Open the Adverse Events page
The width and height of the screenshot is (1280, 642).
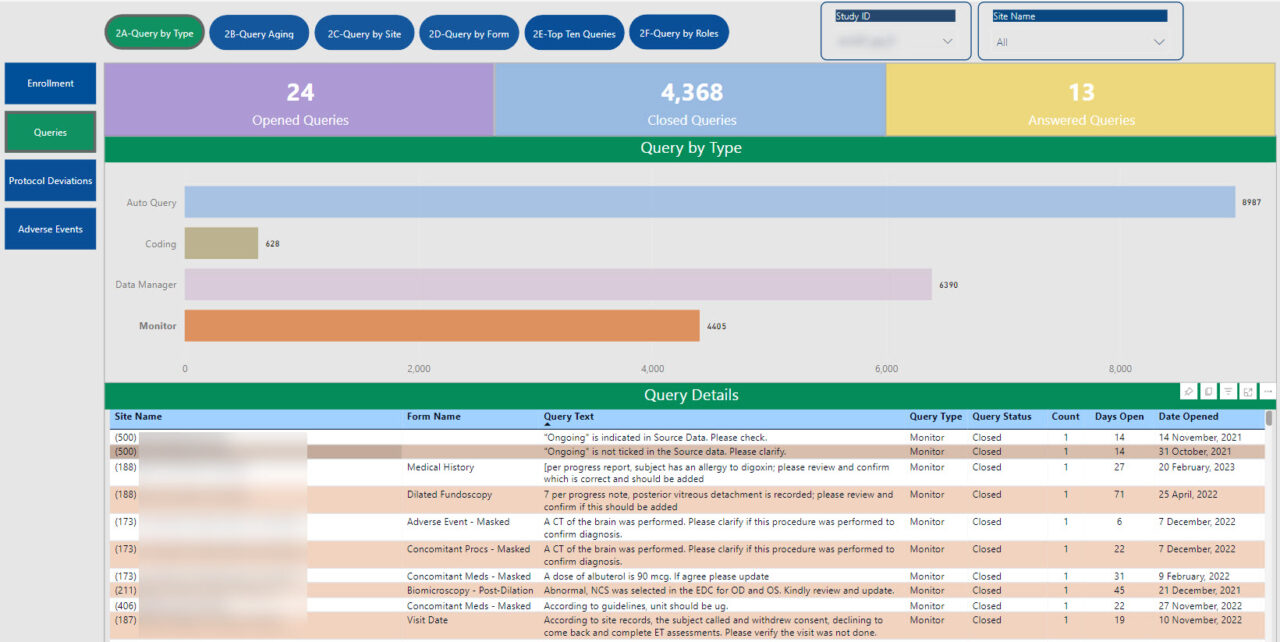click(50, 228)
